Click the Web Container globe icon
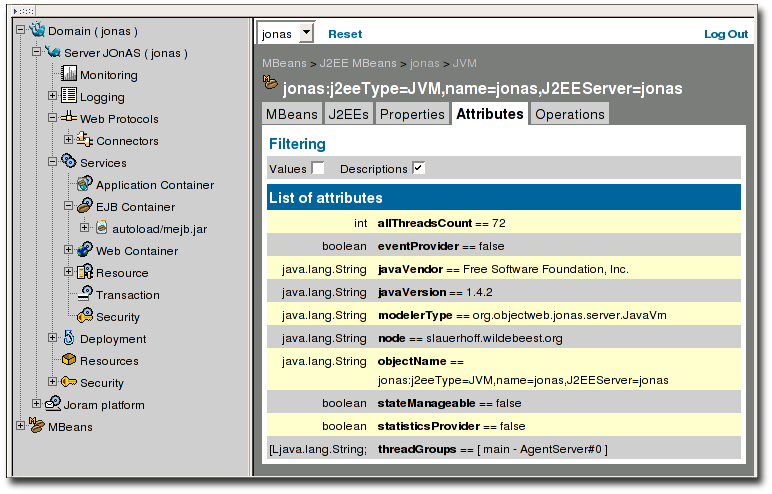This screenshot has height=494, width=772. click(x=85, y=250)
